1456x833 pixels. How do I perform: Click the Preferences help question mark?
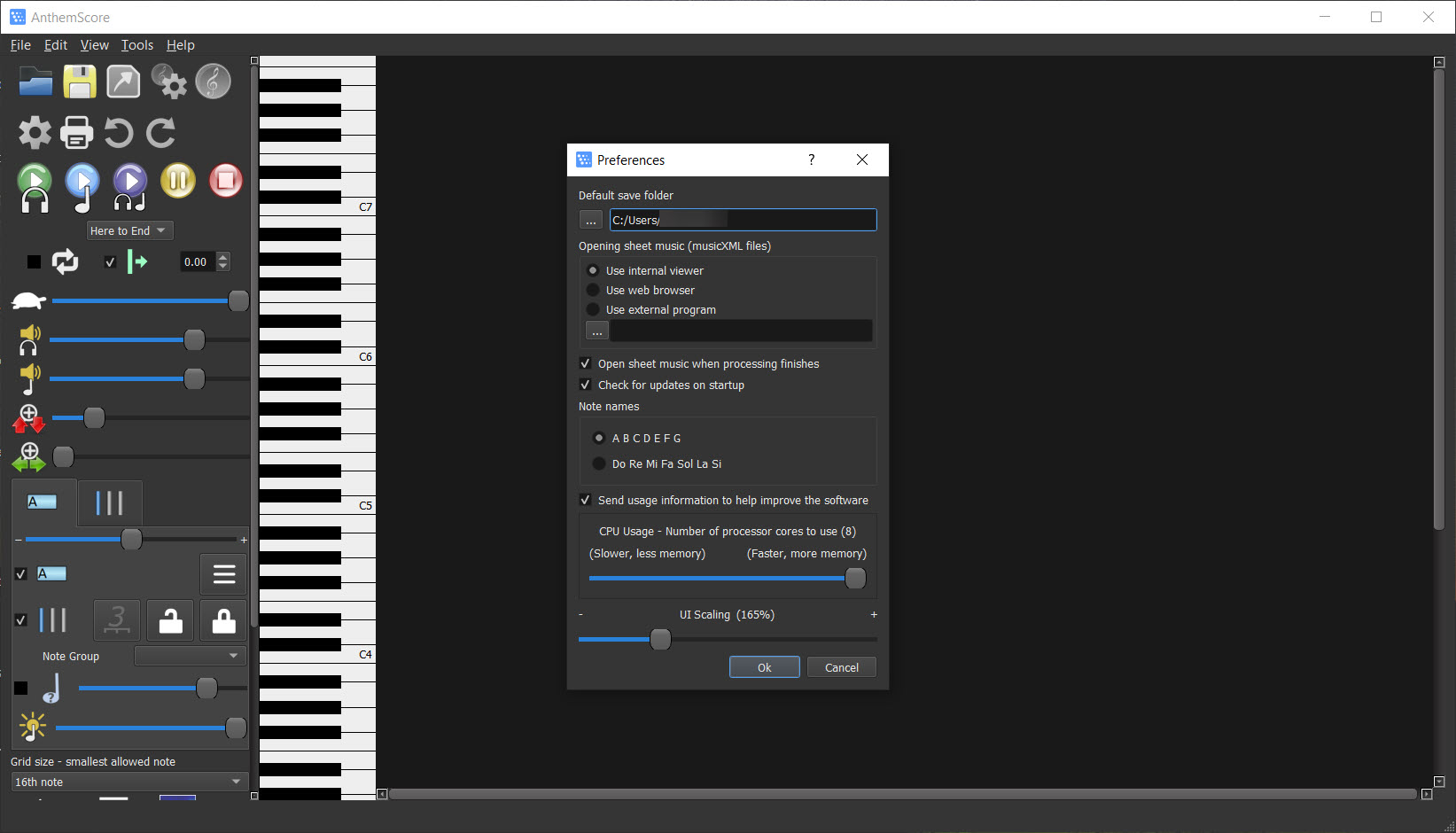[811, 160]
